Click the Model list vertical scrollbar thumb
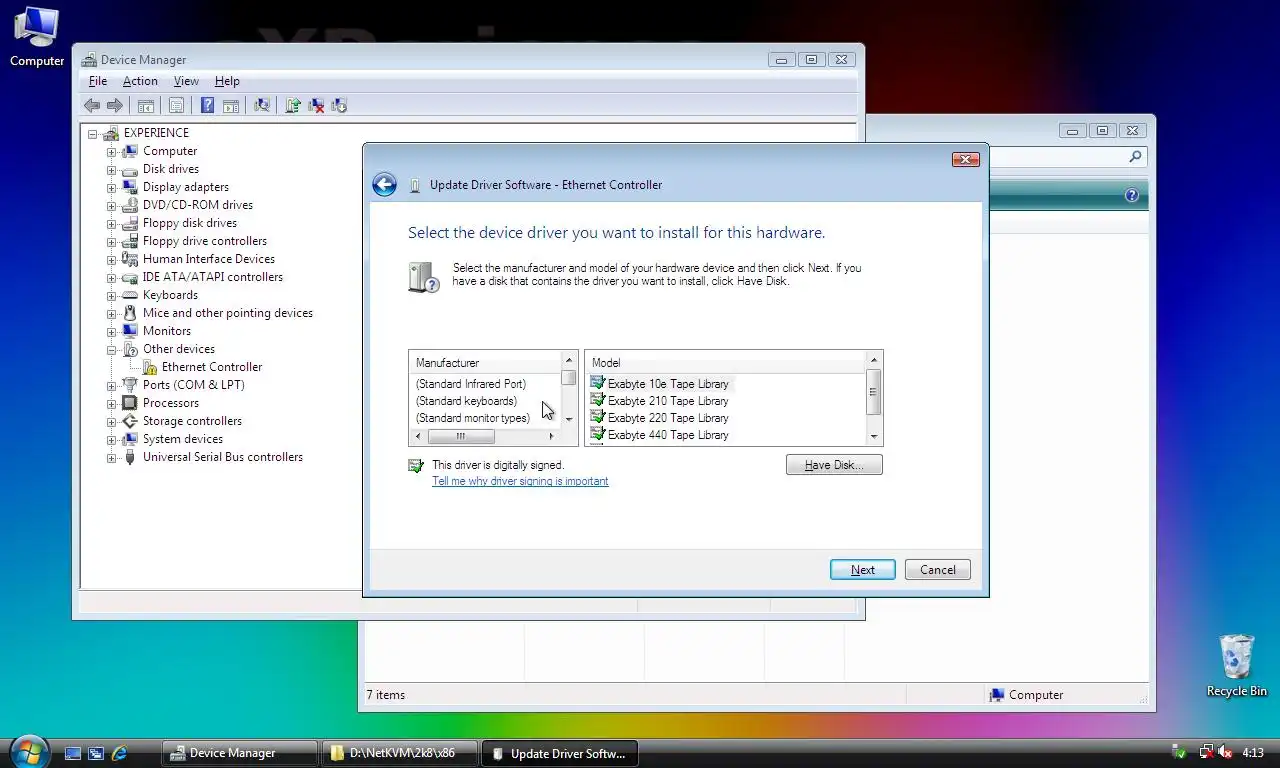Viewport: 1280px width, 768px height. [x=874, y=392]
